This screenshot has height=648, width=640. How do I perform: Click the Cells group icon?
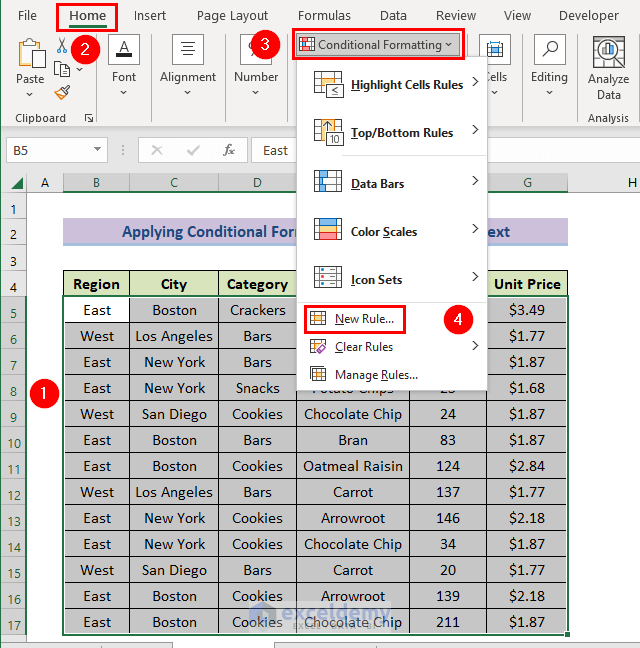pyautogui.click(x=495, y=50)
